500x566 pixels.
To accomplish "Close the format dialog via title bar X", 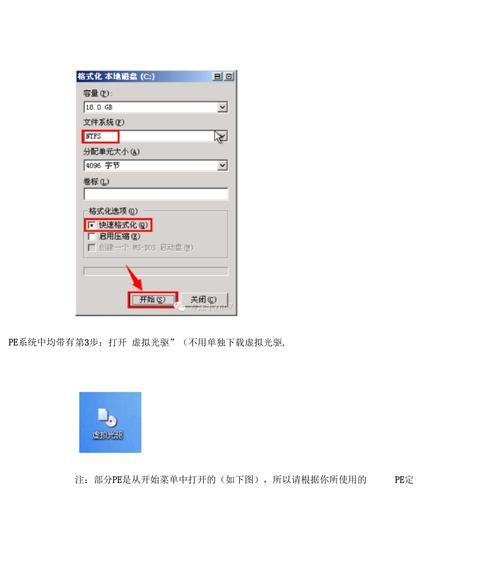I will [x=229, y=77].
